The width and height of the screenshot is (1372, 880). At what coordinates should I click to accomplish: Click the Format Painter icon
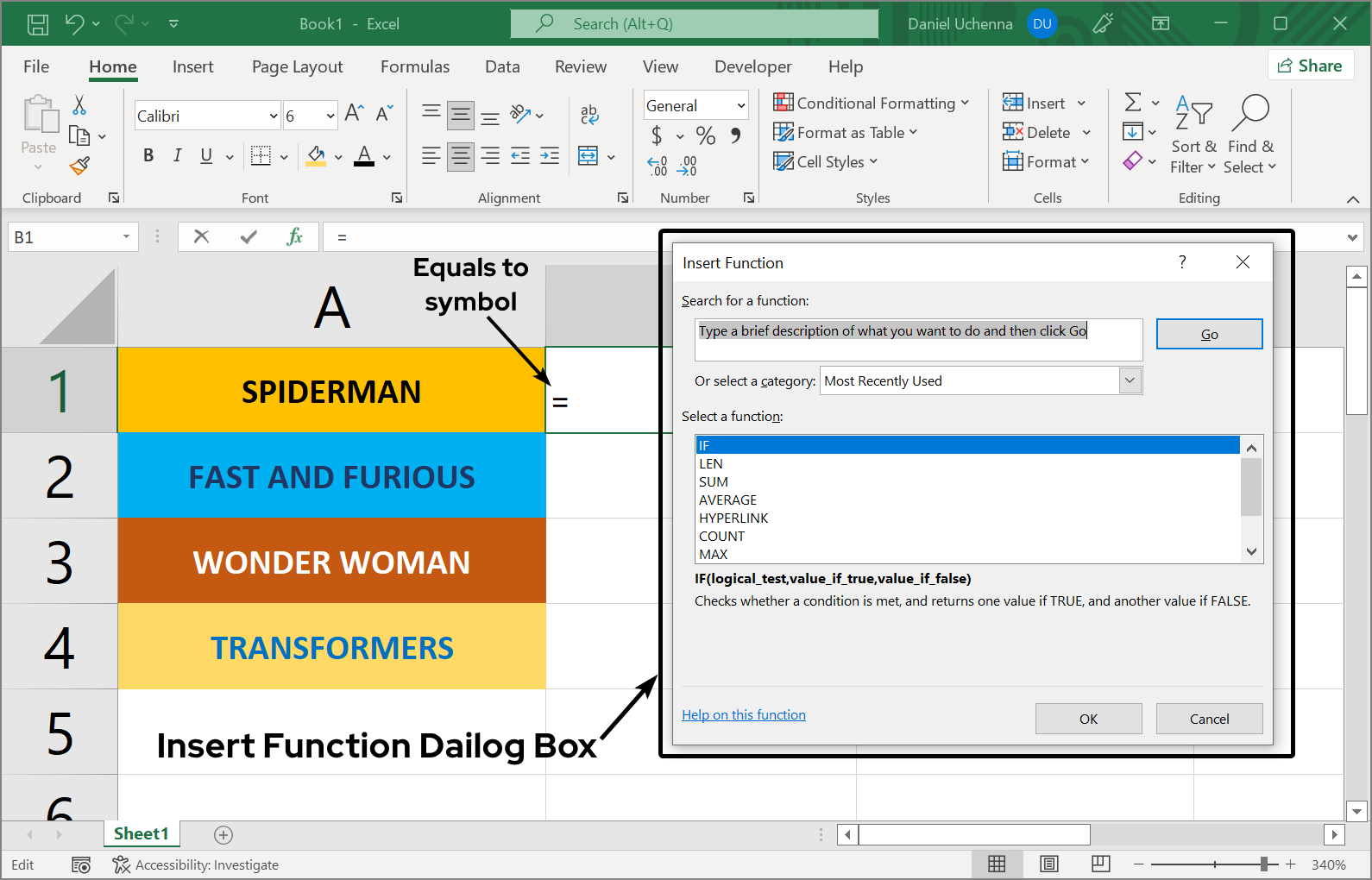[79, 166]
